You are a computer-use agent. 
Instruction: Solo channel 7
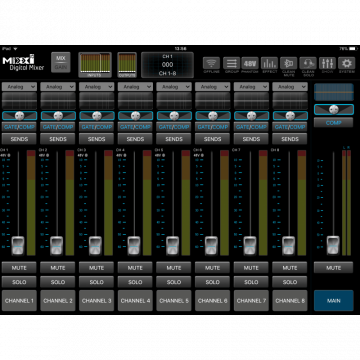coord(251,282)
